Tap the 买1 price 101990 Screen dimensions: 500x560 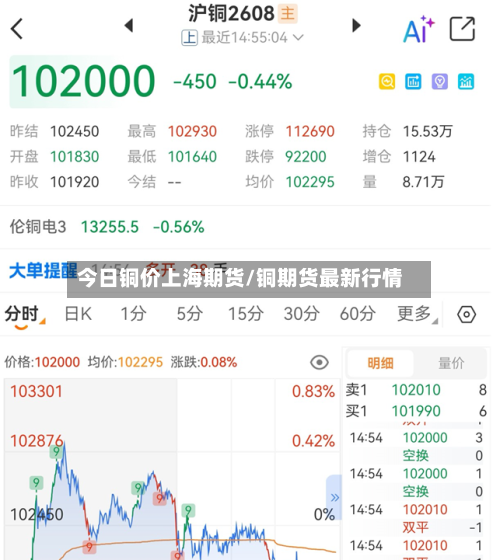(x=416, y=411)
